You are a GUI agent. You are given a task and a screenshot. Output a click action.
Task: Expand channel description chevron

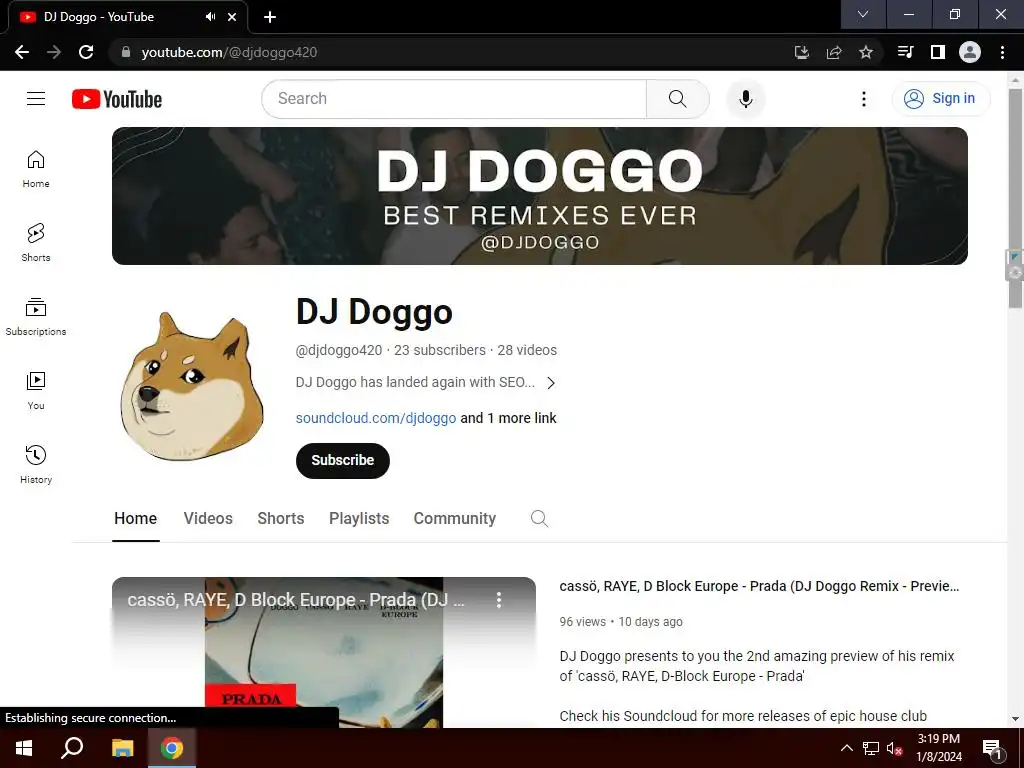(x=551, y=383)
